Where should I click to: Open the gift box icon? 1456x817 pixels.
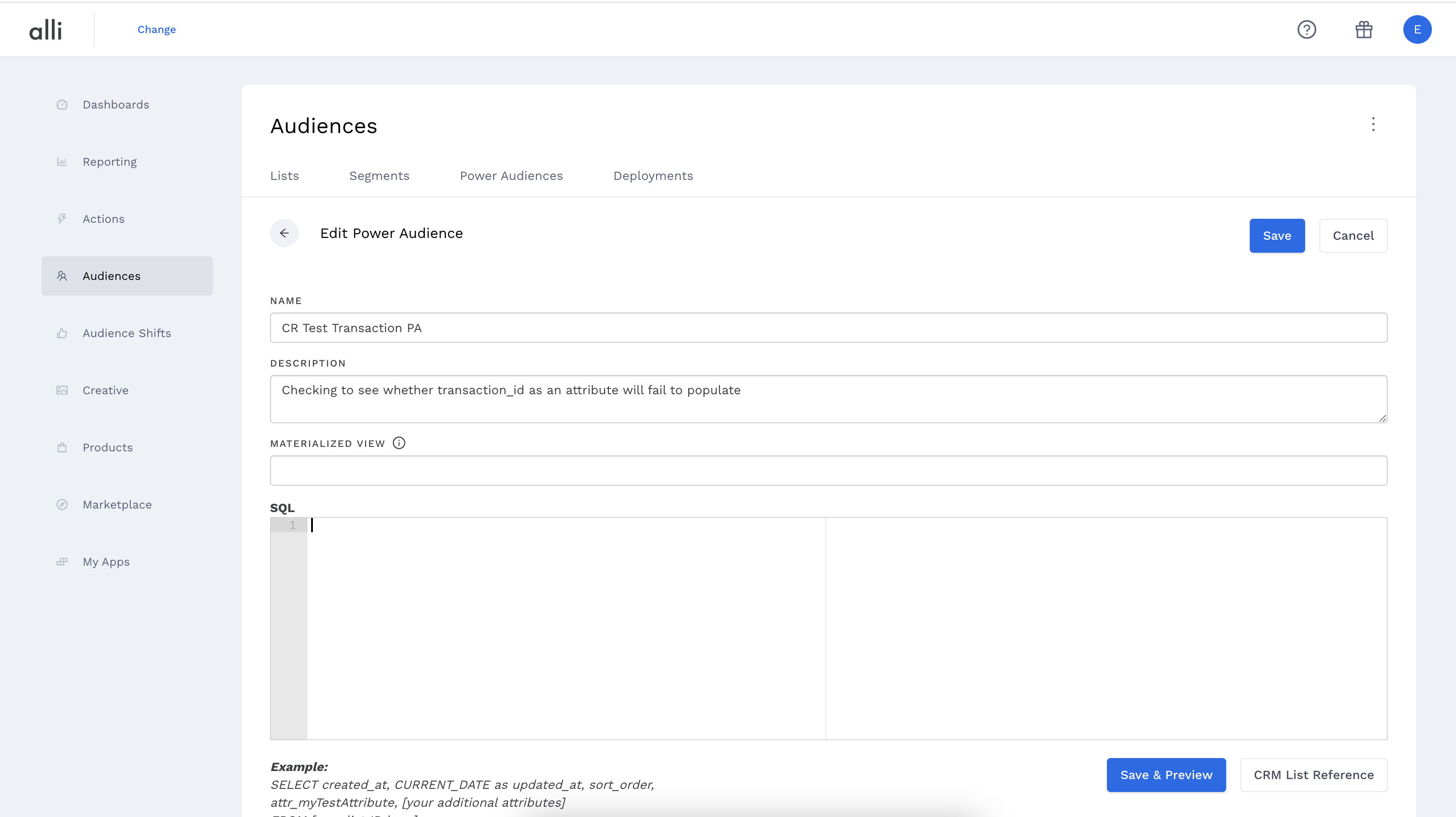1363,29
